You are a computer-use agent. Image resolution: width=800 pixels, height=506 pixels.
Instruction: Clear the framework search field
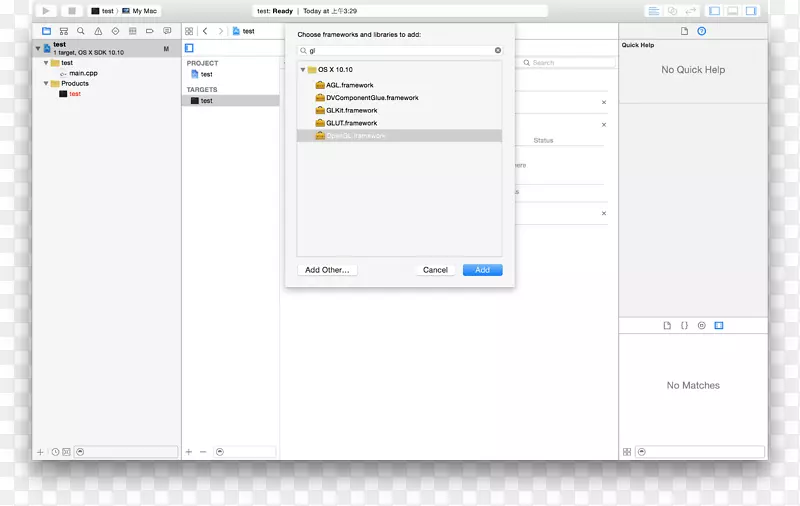coord(498,50)
